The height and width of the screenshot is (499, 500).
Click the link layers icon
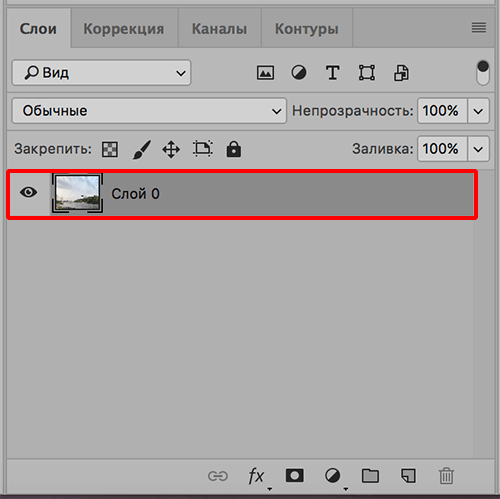(x=218, y=476)
